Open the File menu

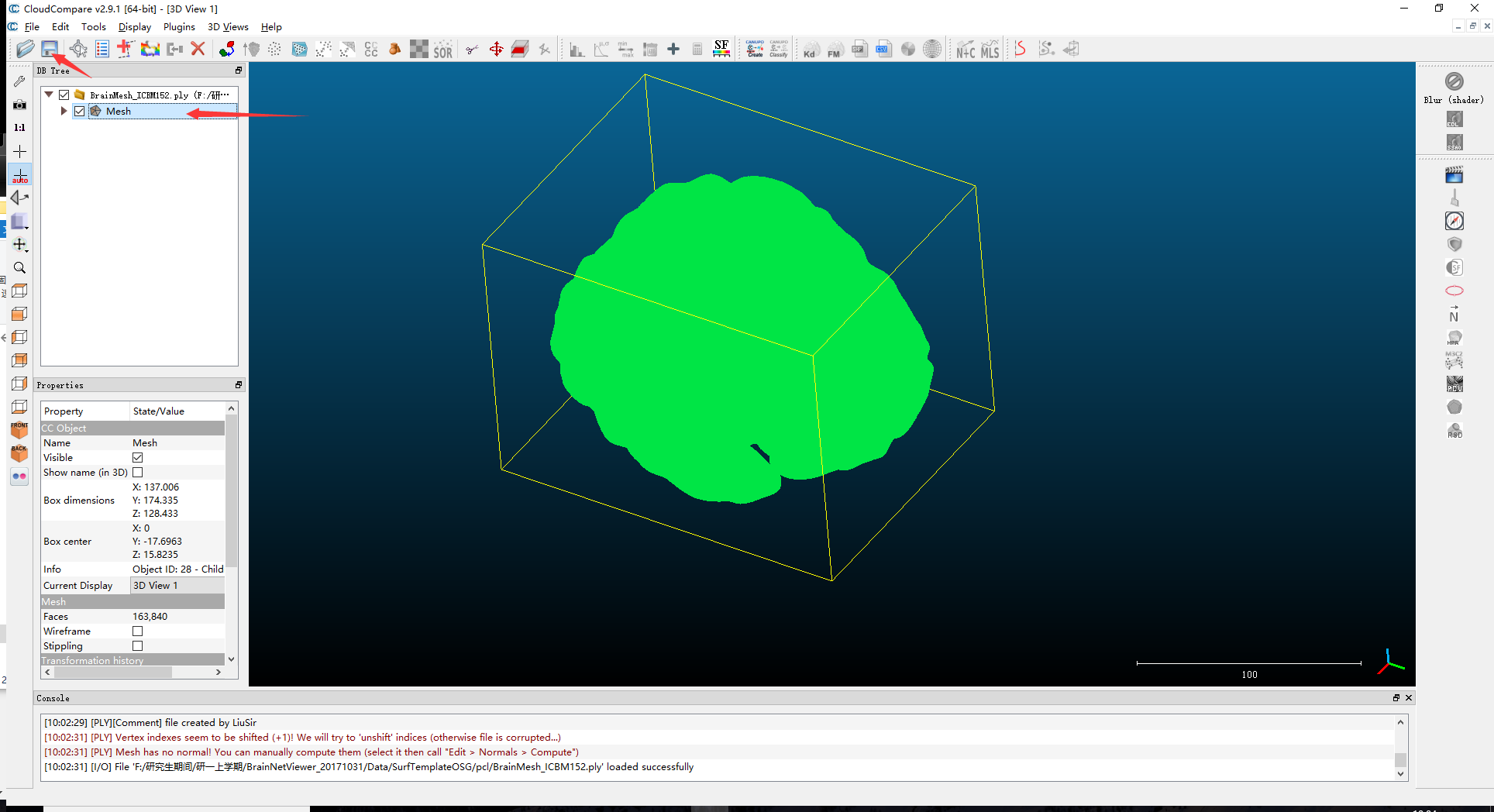(32, 26)
